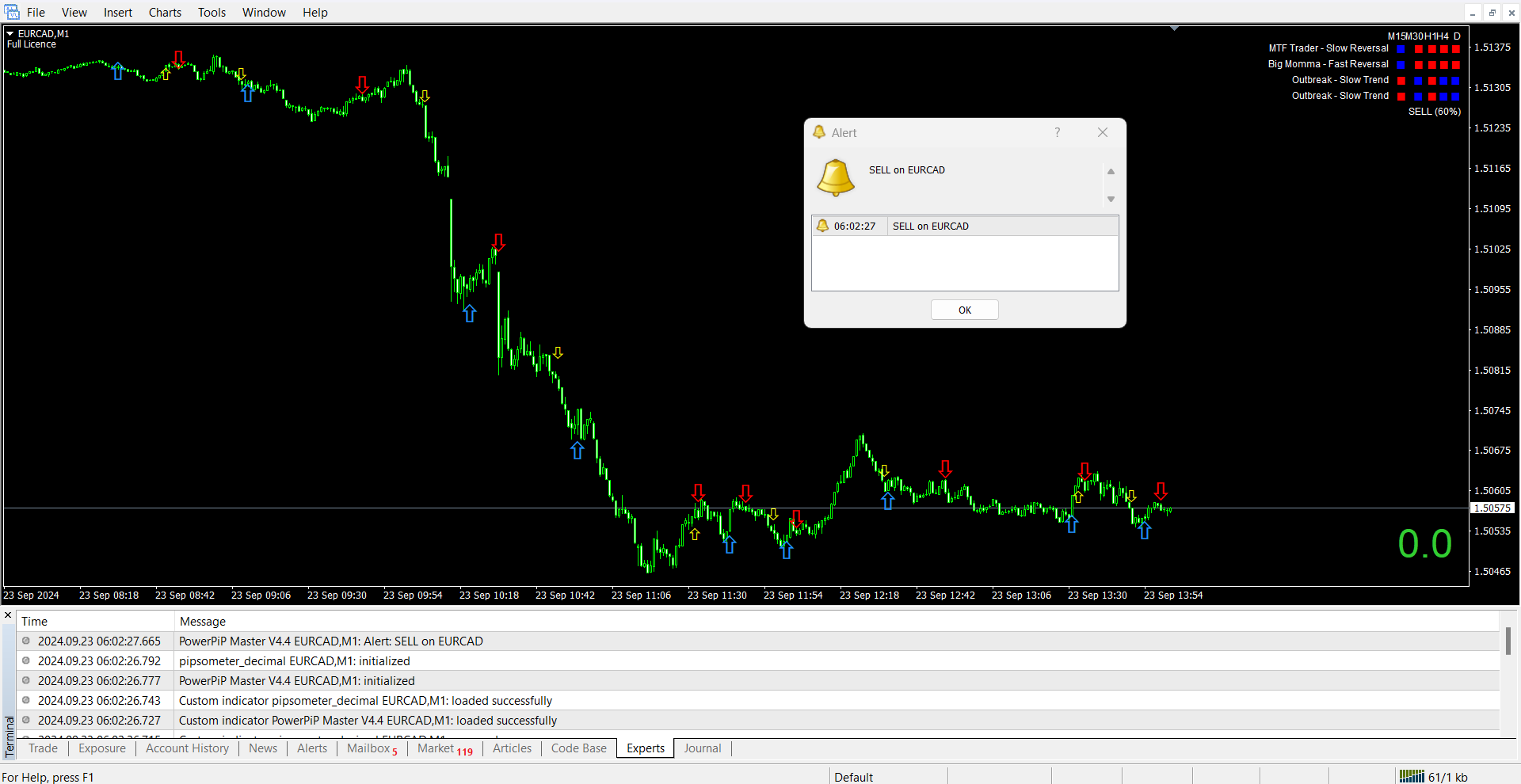
Task: Click the Message column header in Terminal
Action: coord(203,622)
